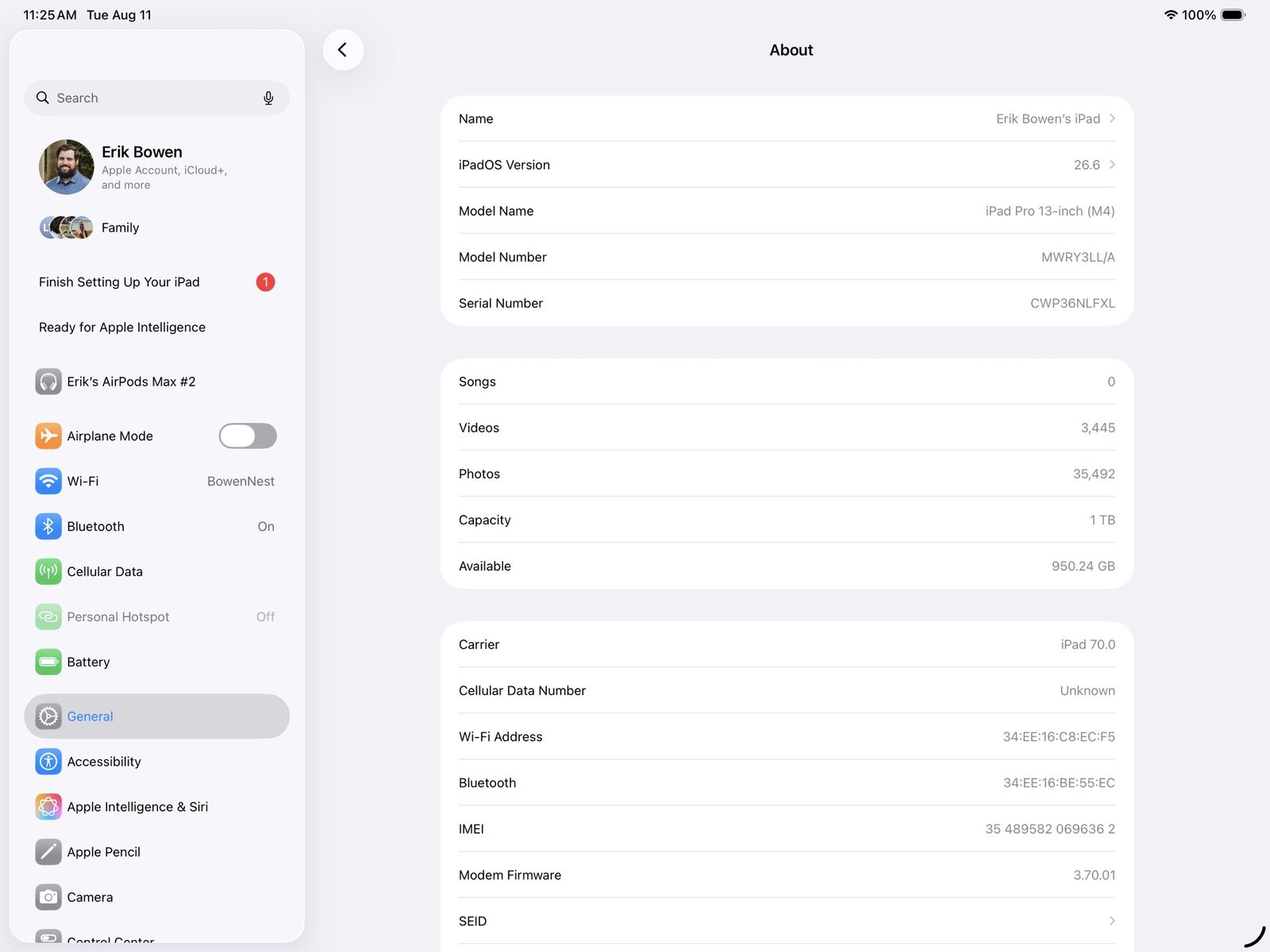Open Cellular Data settings

click(157, 571)
